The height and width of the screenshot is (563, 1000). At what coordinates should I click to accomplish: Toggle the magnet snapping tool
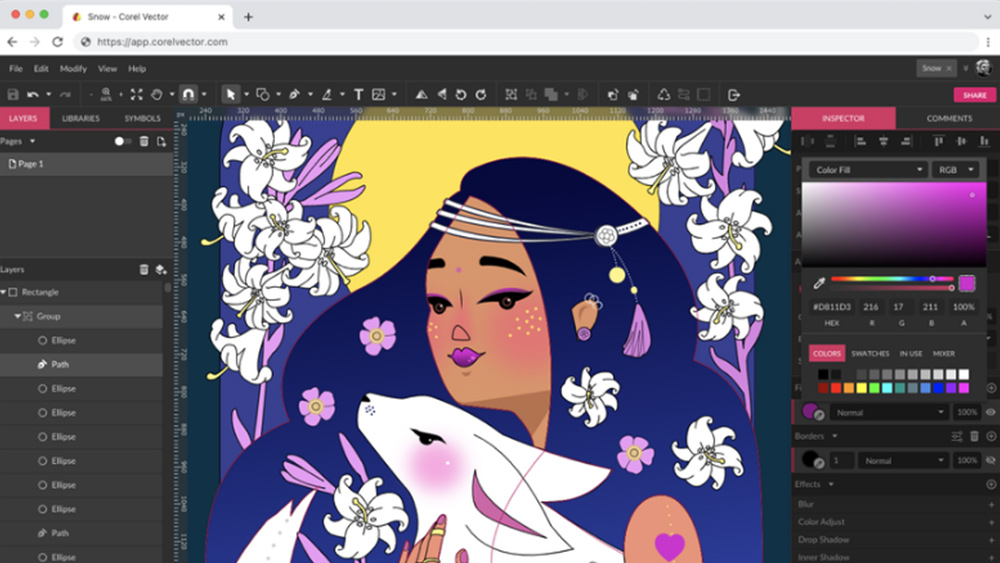pyautogui.click(x=188, y=94)
